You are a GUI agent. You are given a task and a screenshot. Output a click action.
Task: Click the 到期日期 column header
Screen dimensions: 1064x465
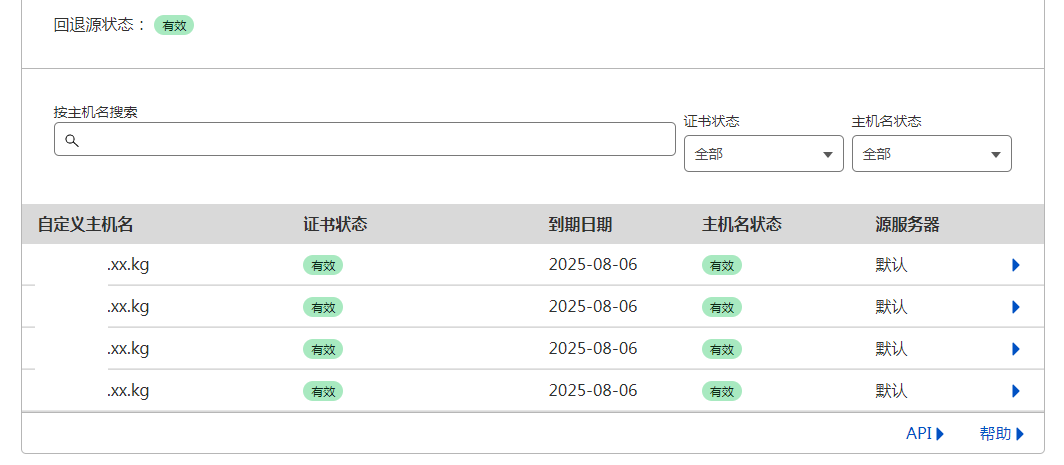(580, 225)
